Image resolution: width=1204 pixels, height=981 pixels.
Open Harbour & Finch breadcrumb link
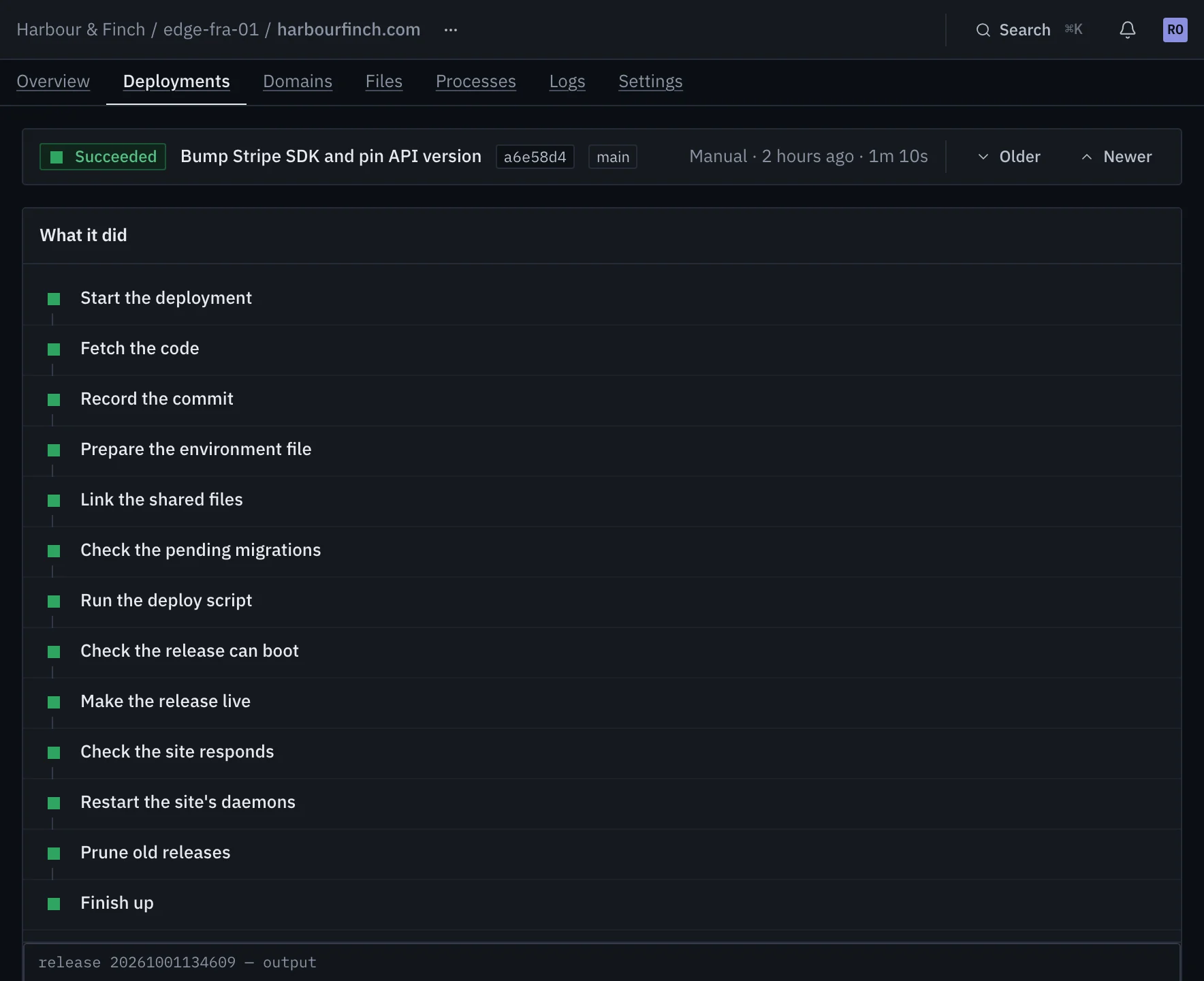[x=81, y=30]
